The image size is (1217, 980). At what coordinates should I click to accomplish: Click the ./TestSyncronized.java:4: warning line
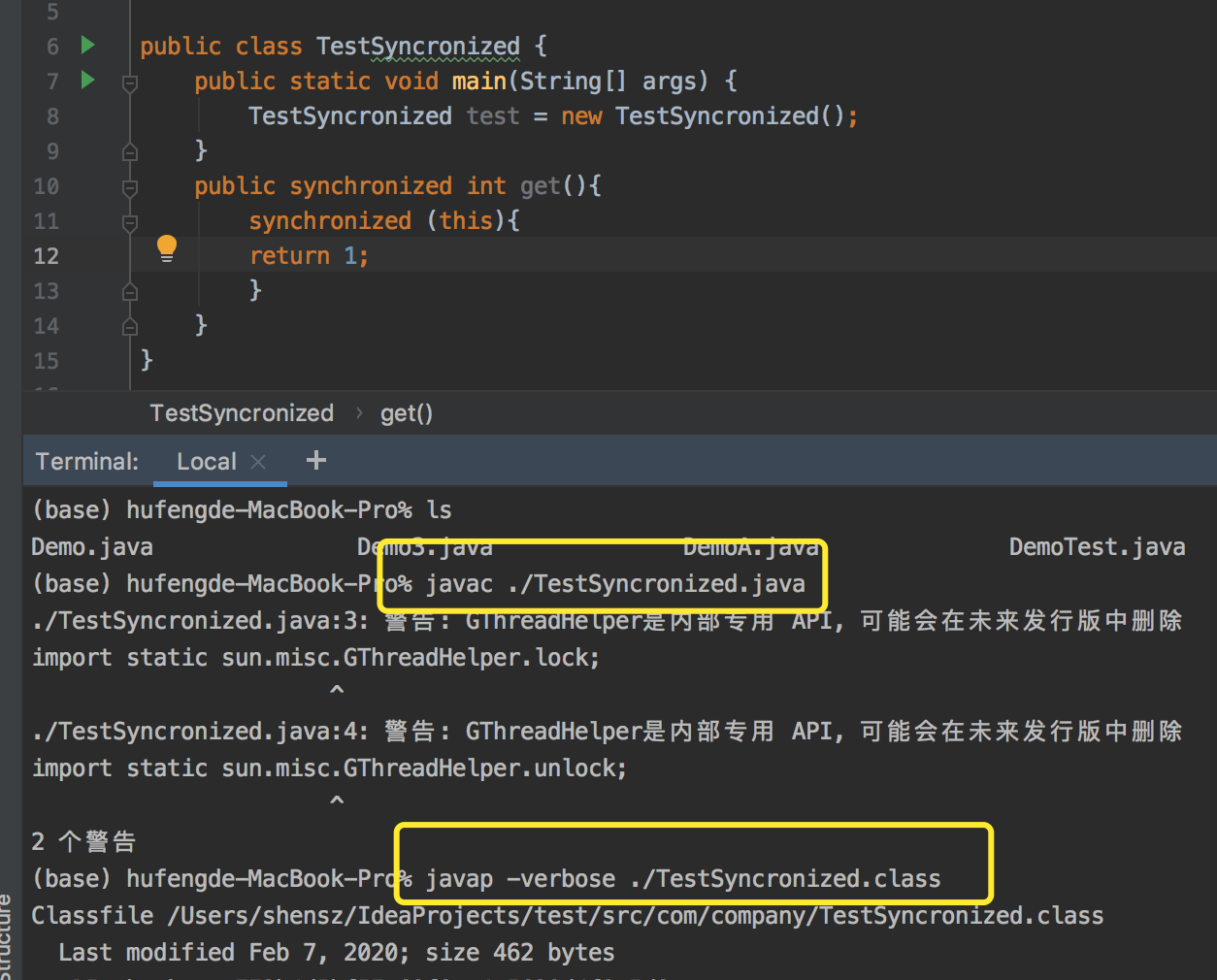tap(607, 732)
